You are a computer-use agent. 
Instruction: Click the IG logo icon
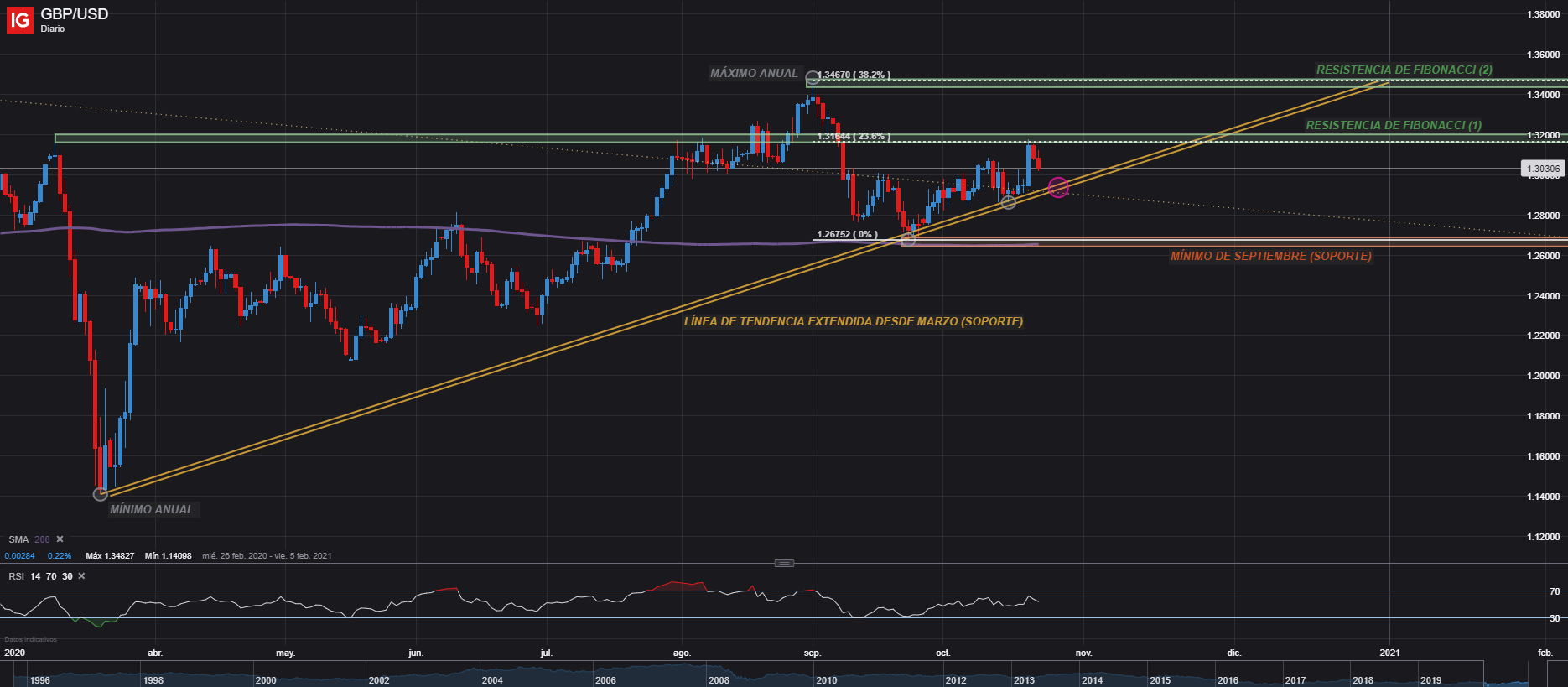point(19,19)
